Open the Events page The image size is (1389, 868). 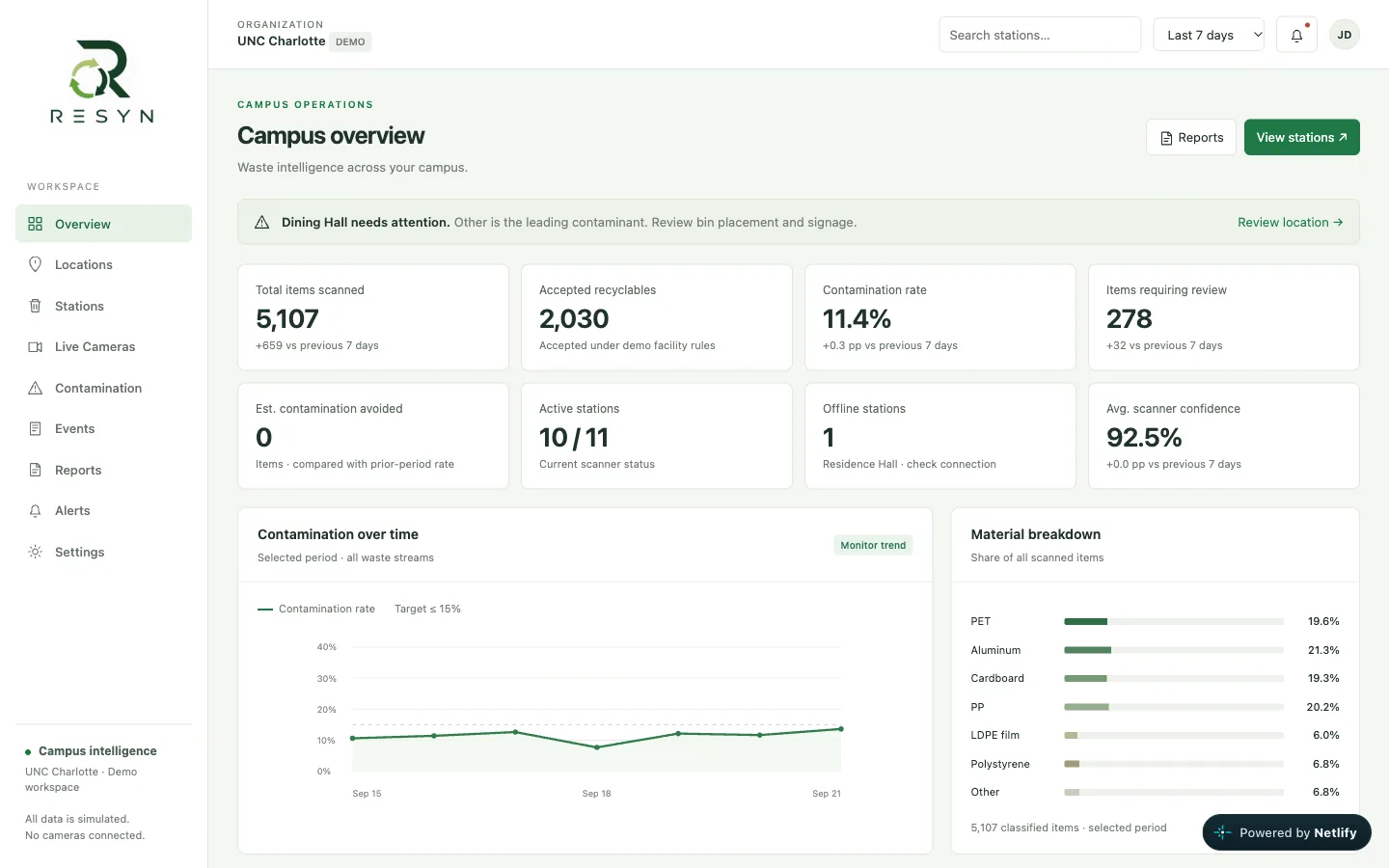[x=103, y=429]
